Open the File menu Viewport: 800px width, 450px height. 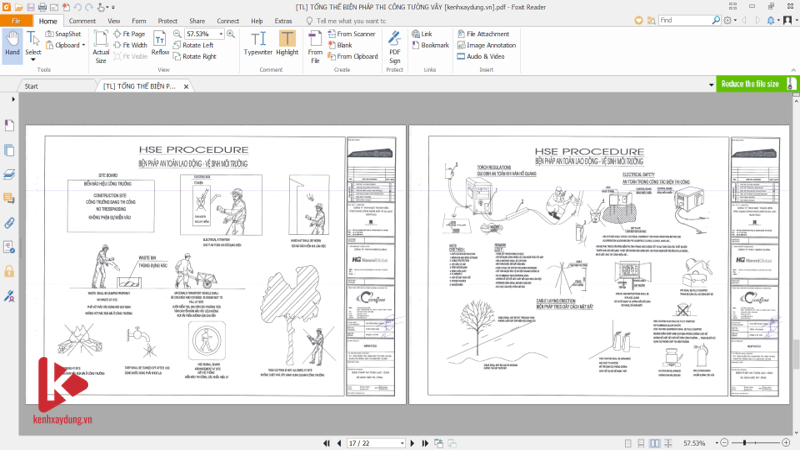click(17, 20)
